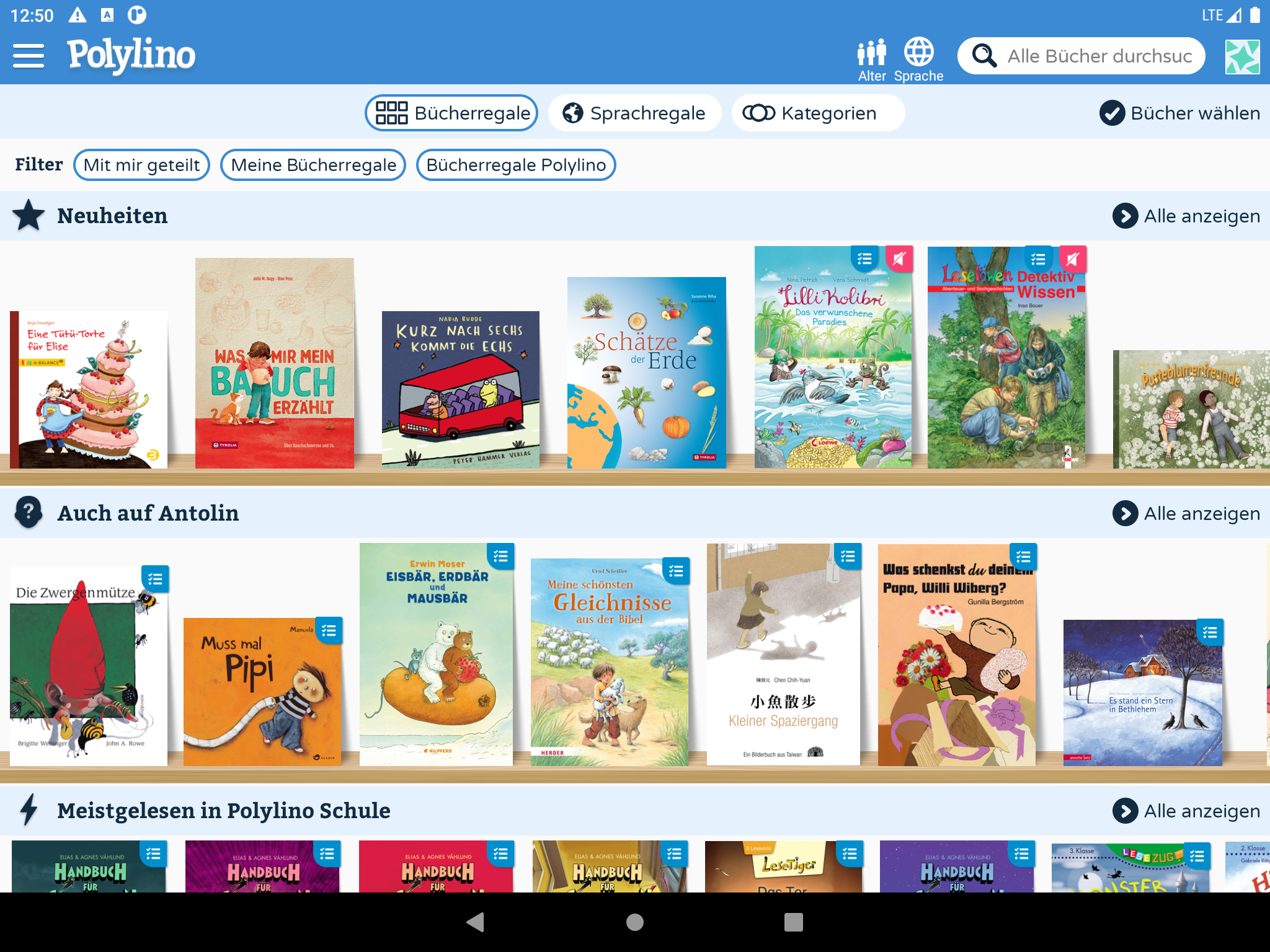Show all books in Neuheiten

1186,216
